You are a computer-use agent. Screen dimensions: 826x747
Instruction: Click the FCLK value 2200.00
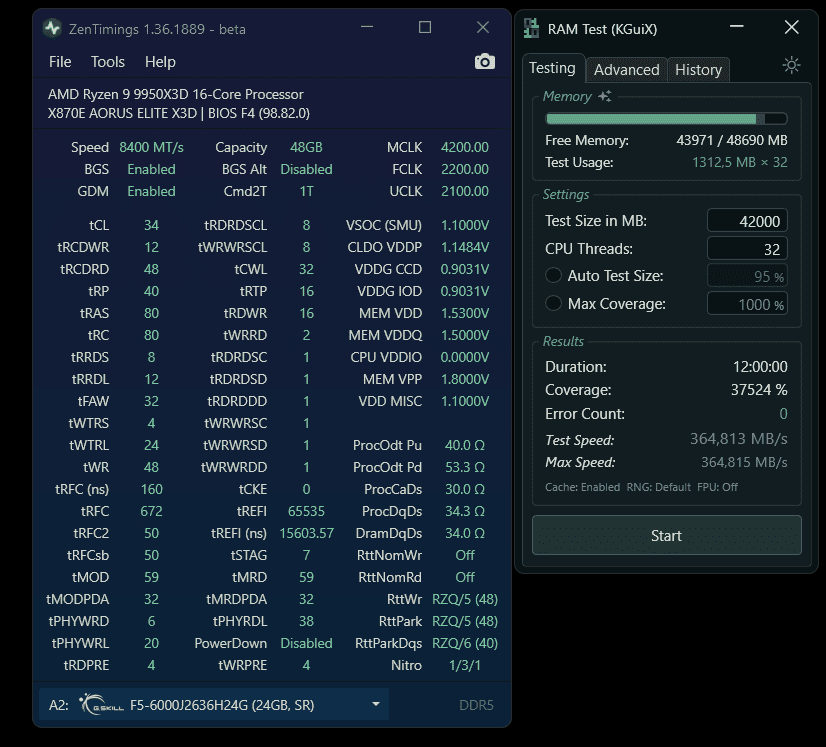click(465, 170)
